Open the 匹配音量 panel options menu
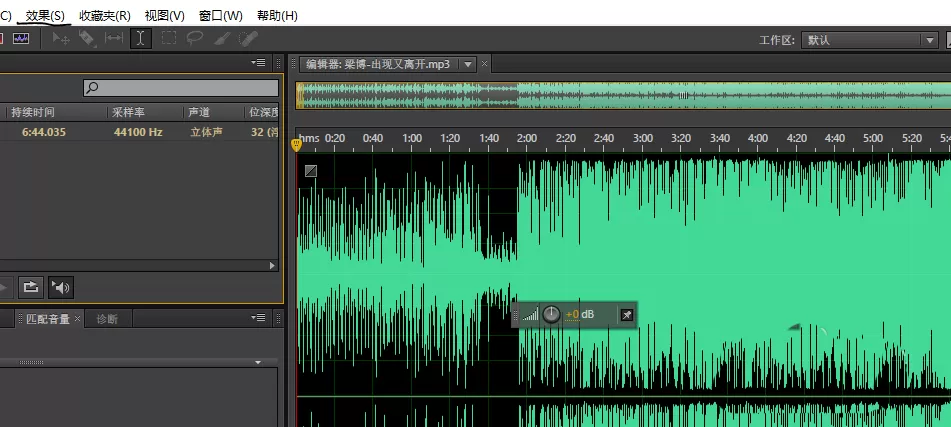 click(x=258, y=318)
